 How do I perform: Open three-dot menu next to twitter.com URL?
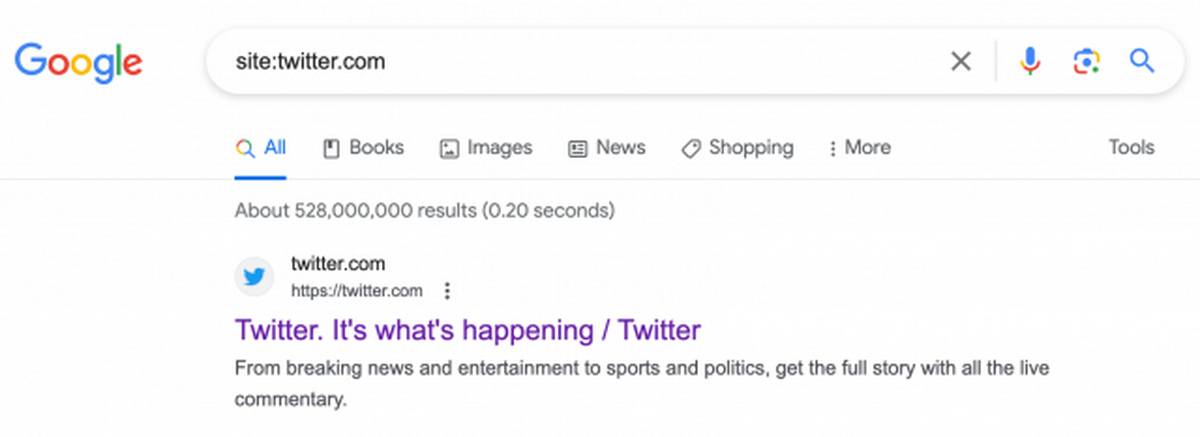[x=447, y=291]
